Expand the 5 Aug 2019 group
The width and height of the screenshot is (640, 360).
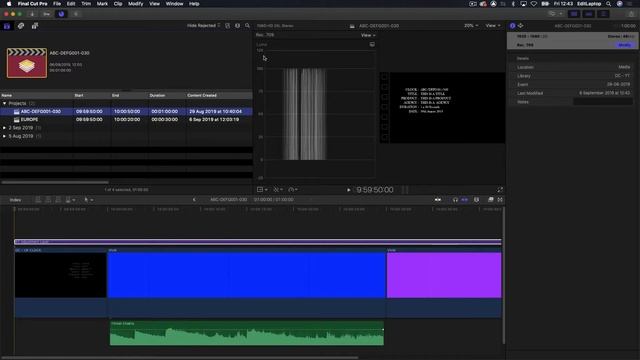pyautogui.click(x=4, y=136)
